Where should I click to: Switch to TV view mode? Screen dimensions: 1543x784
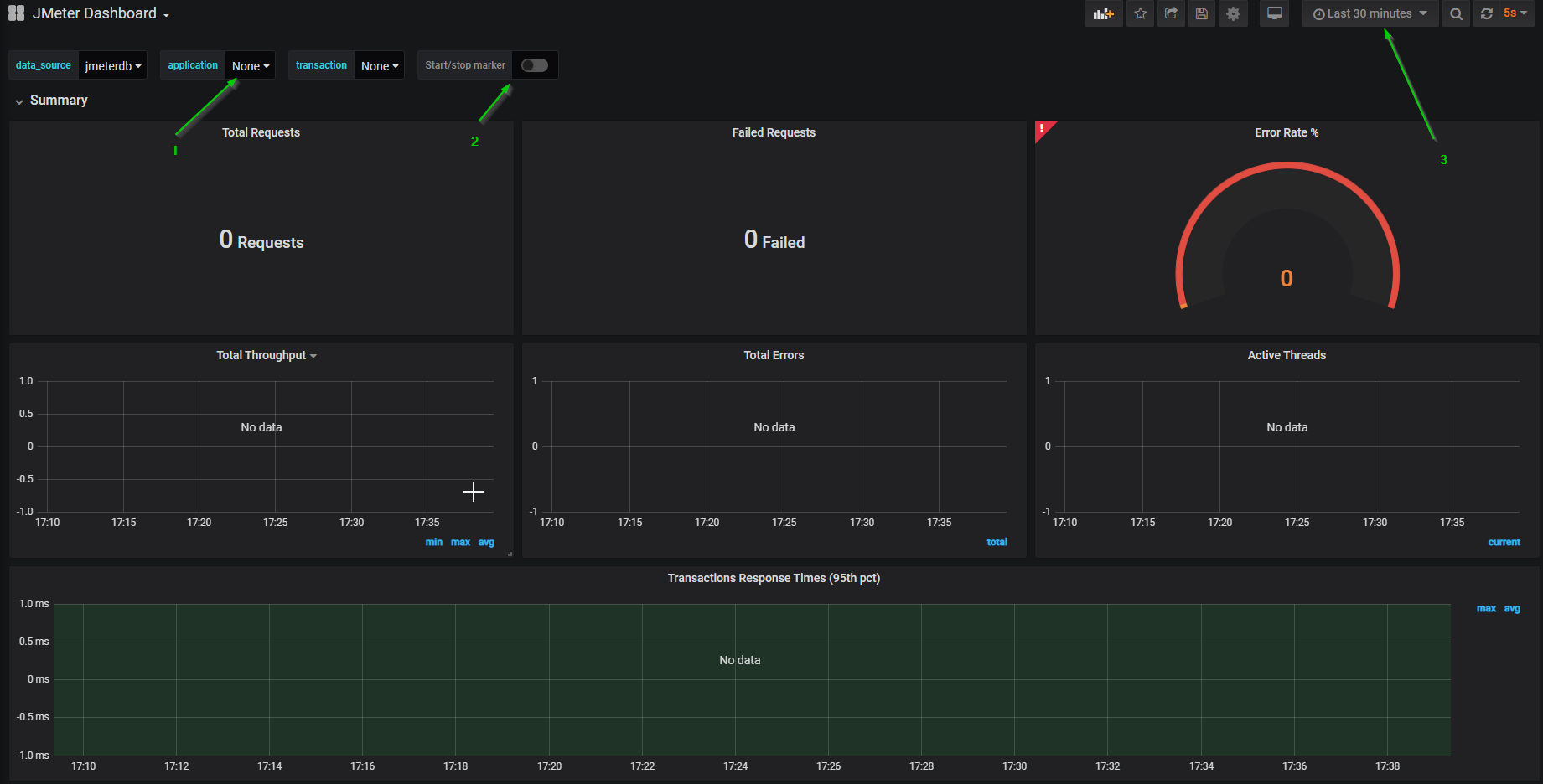coord(1274,13)
